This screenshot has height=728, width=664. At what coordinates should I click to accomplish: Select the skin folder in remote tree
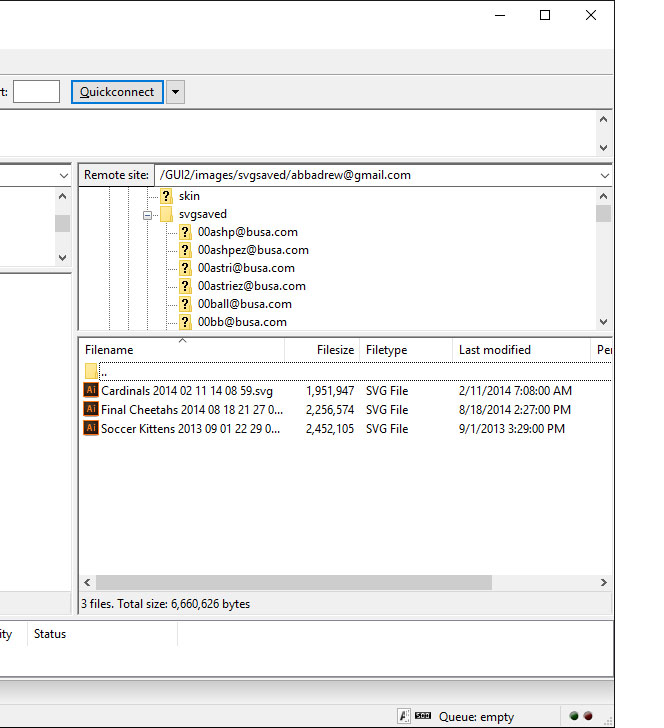point(189,196)
